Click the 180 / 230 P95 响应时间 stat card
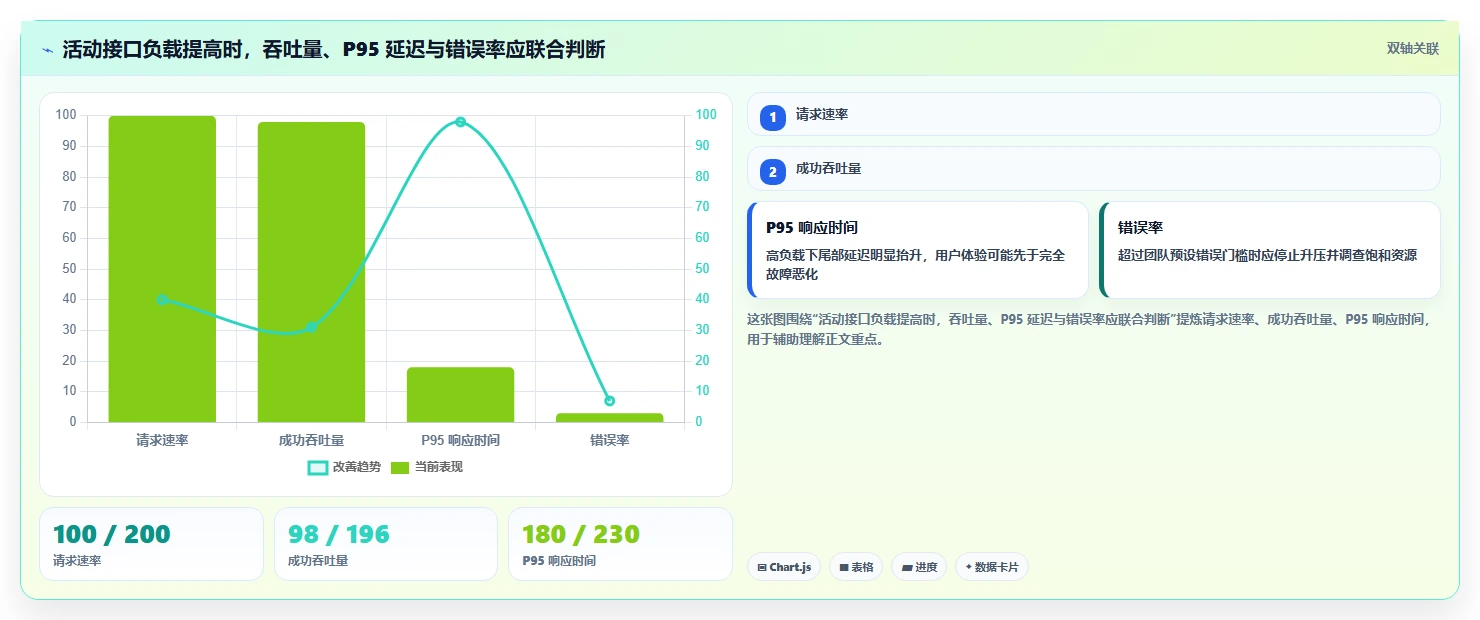 [x=620, y=544]
